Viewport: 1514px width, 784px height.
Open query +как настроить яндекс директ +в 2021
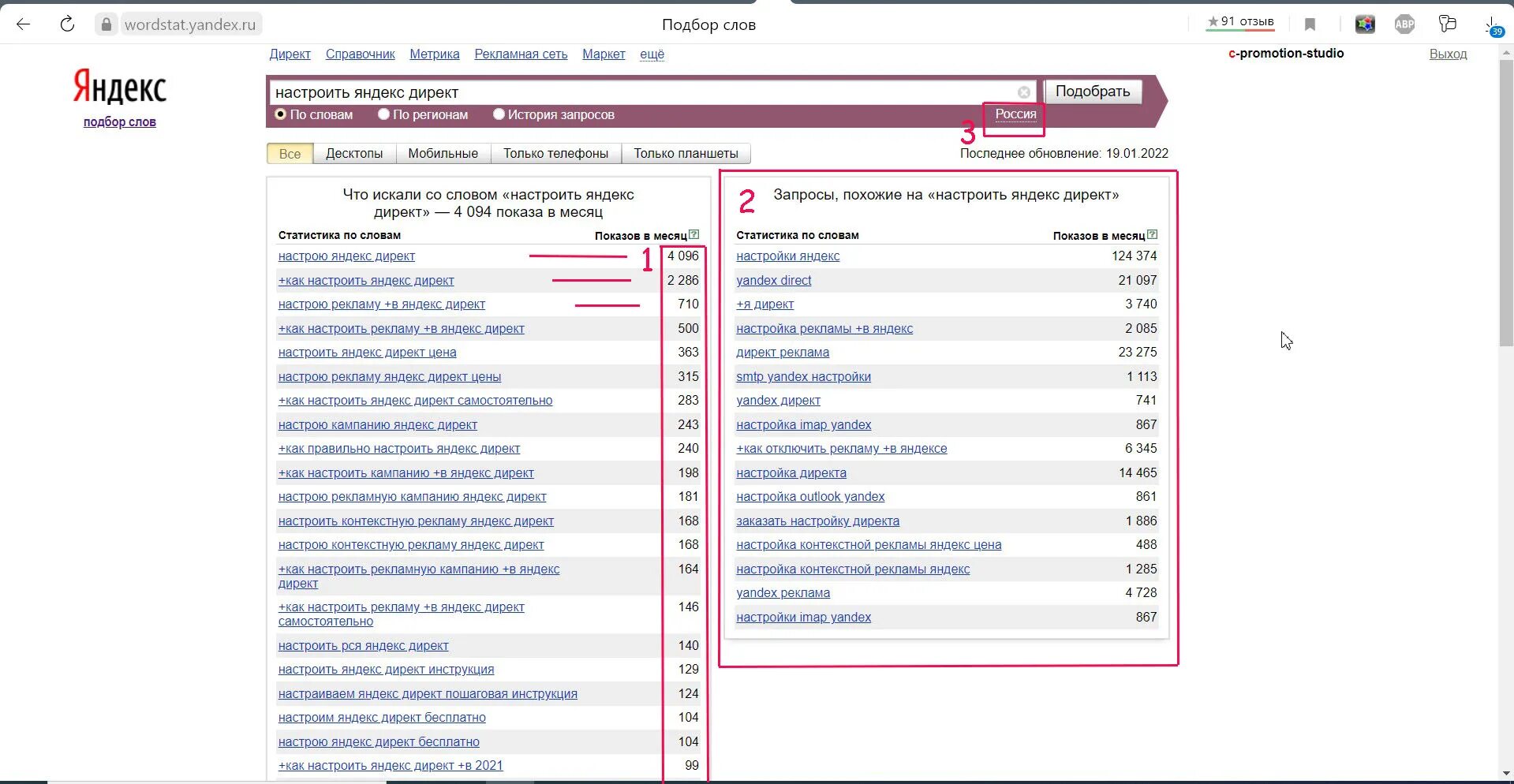click(390, 766)
